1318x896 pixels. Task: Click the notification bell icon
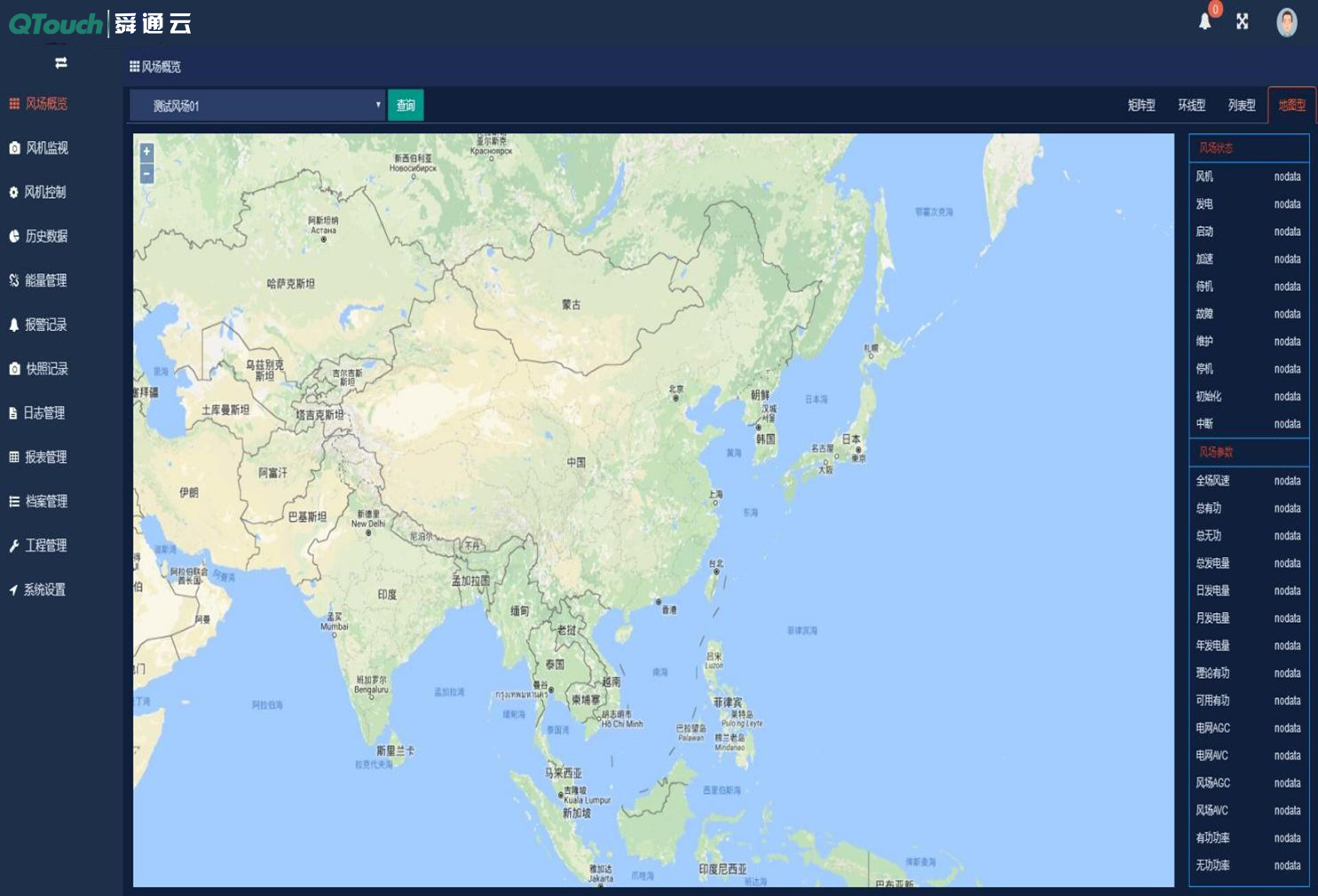[1204, 21]
